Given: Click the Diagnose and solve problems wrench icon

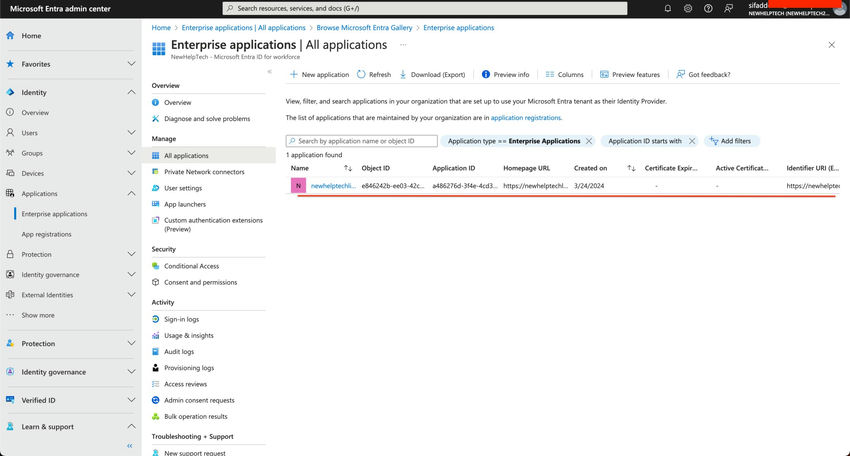Looking at the screenshot, I should [156, 118].
